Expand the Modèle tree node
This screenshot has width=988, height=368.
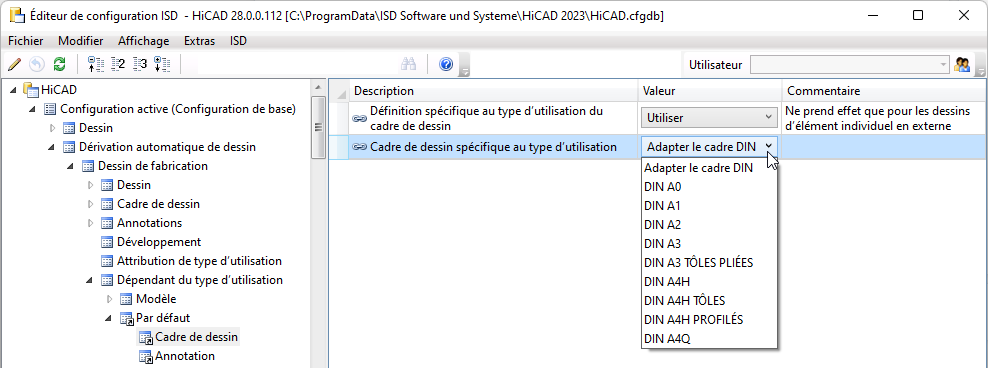[109, 299]
